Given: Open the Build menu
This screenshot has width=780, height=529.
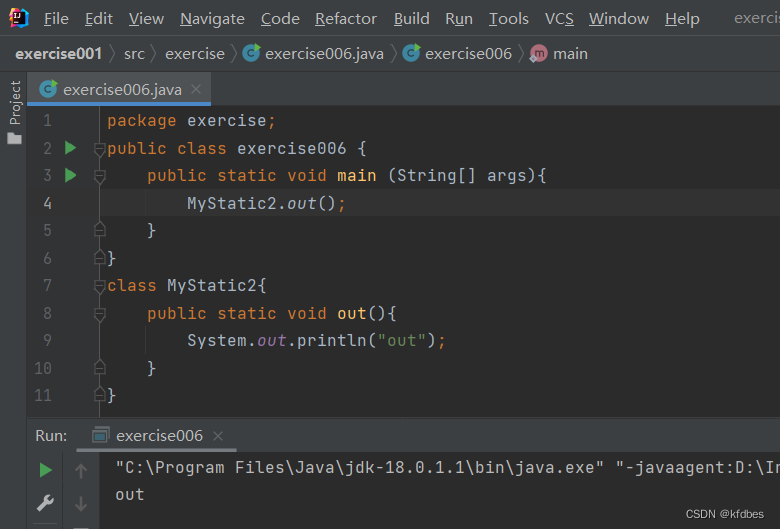Looking at the screenshot, I should point(411,19).
